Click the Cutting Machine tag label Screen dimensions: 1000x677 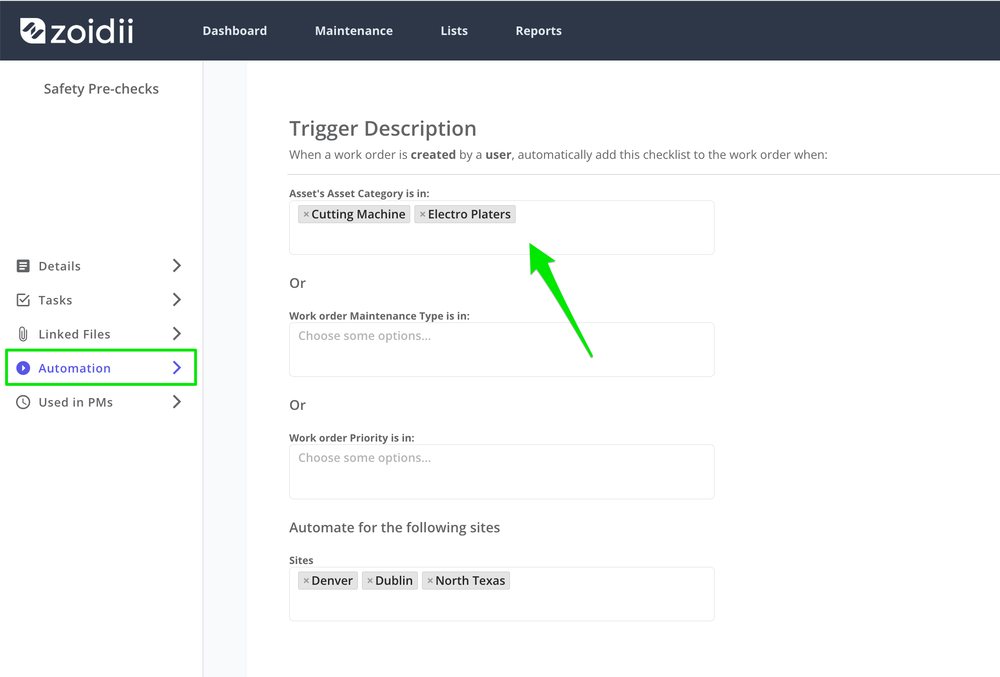(x=358, y=214)
